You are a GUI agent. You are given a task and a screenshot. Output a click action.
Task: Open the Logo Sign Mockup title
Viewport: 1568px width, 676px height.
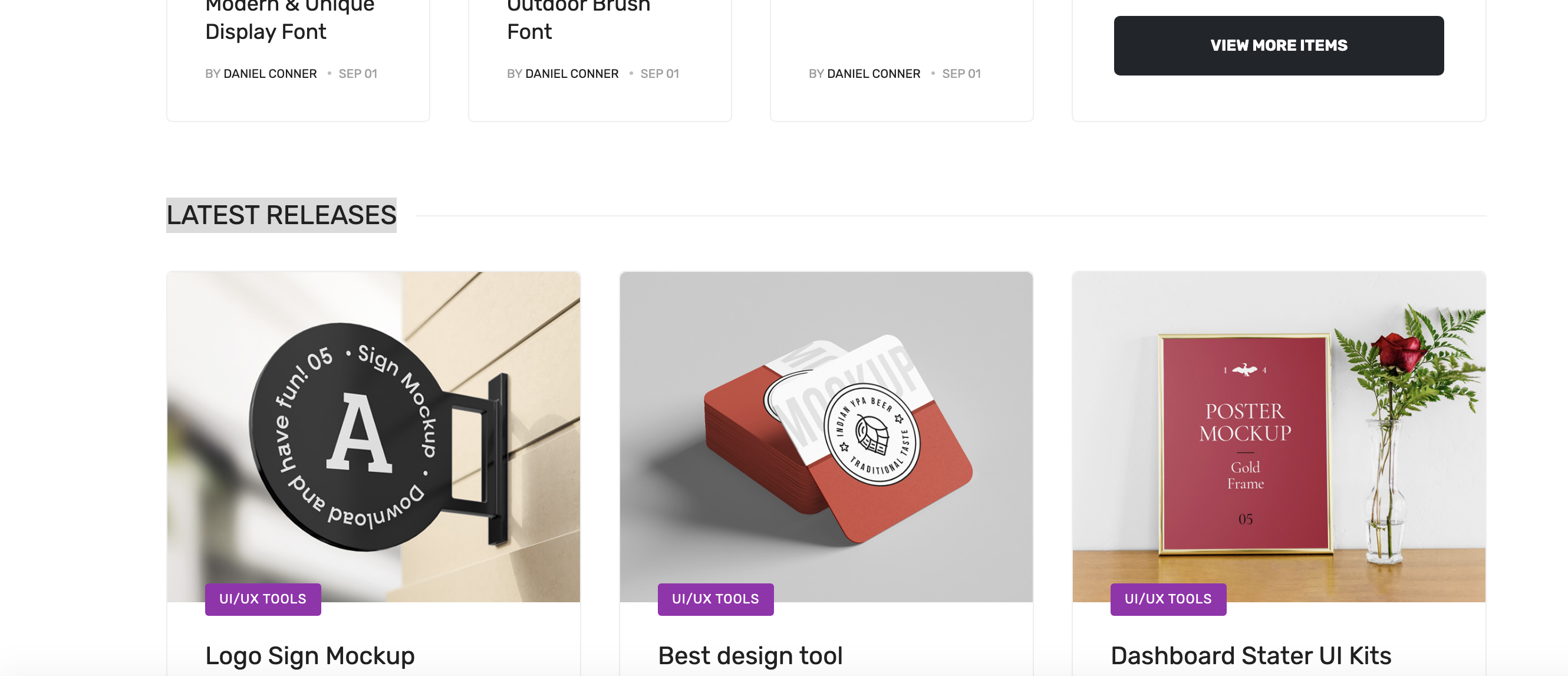[310, 656]
